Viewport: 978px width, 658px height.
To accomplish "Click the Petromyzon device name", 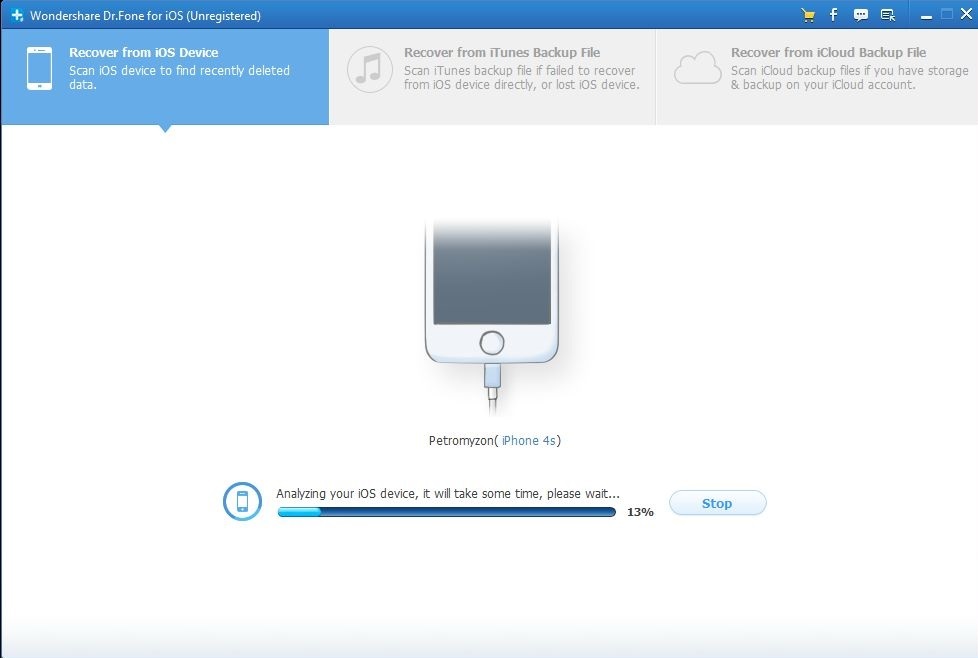I will tap(461, 441).
